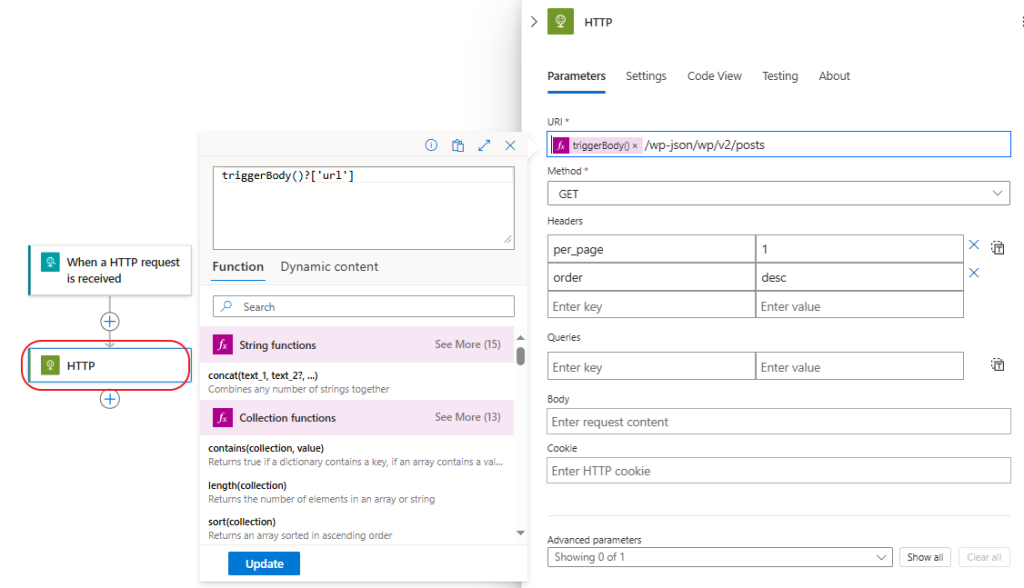Click the String functions fx icon
Viewport: 1024px width, 588px height.
(x=223, y=344)
